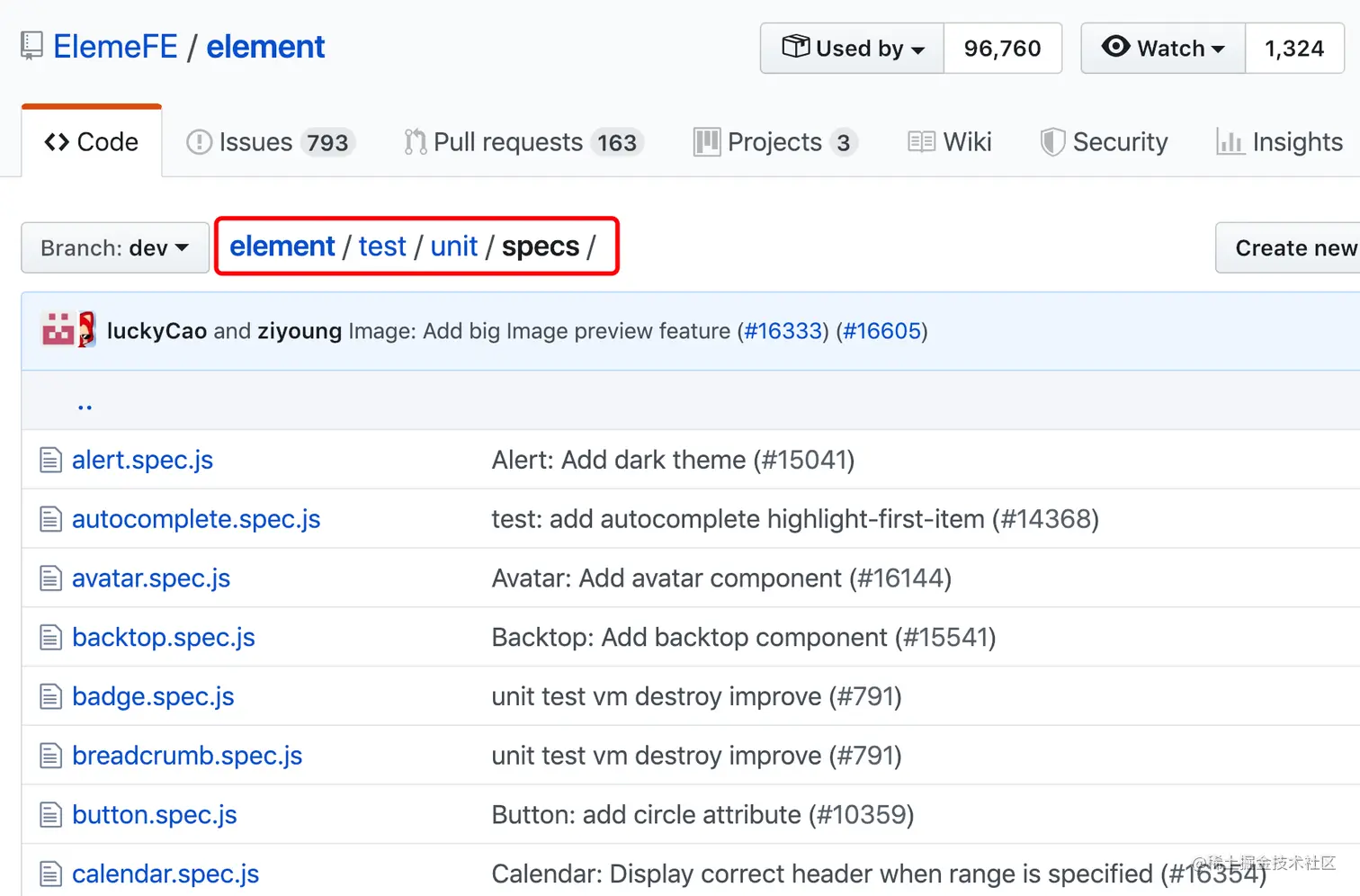Open the 1,324 watchers count
Image resolution: width=1360 pixels, height=896 pixels.
point(1293,49)
